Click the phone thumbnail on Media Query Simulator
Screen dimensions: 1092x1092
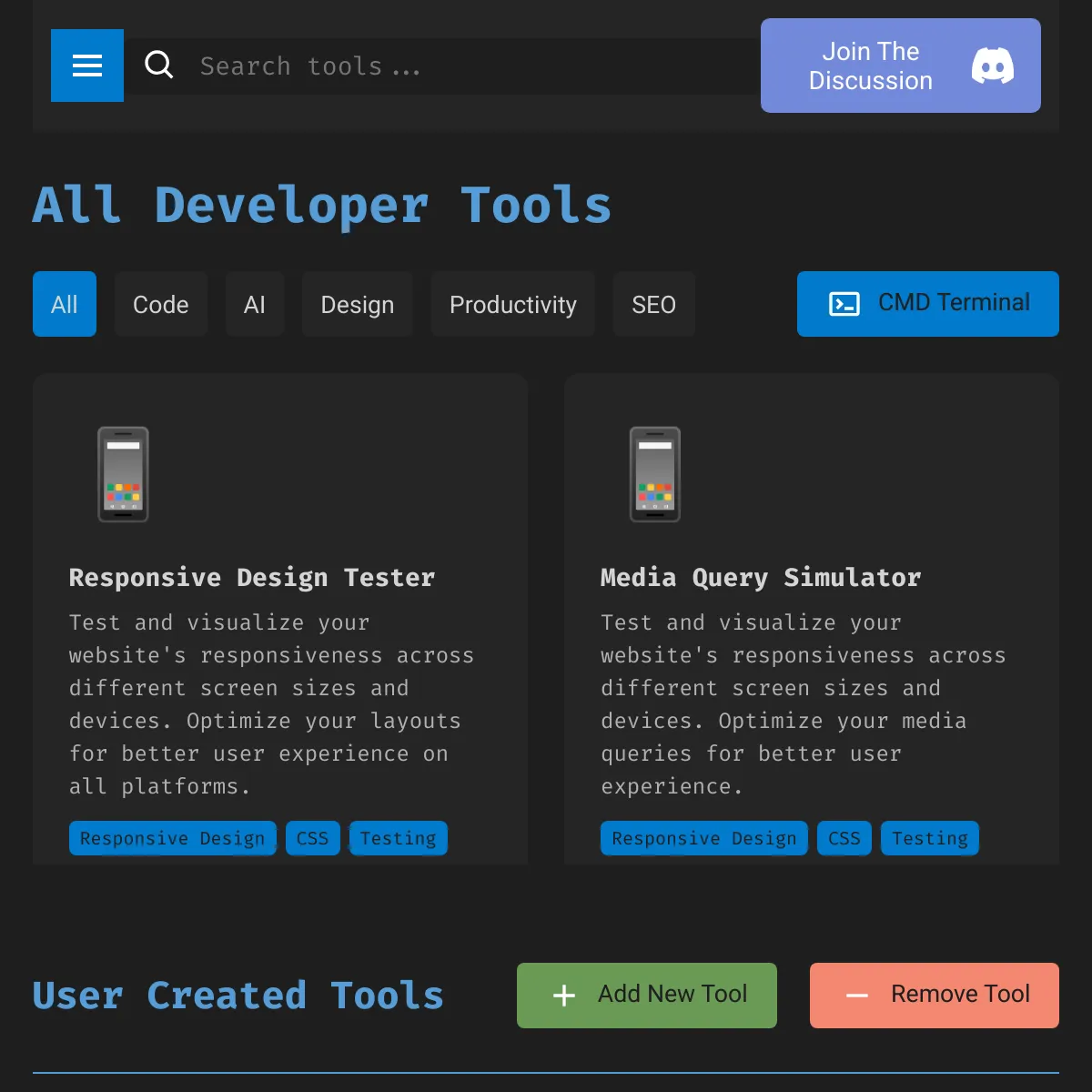click(x=654, y=474)
